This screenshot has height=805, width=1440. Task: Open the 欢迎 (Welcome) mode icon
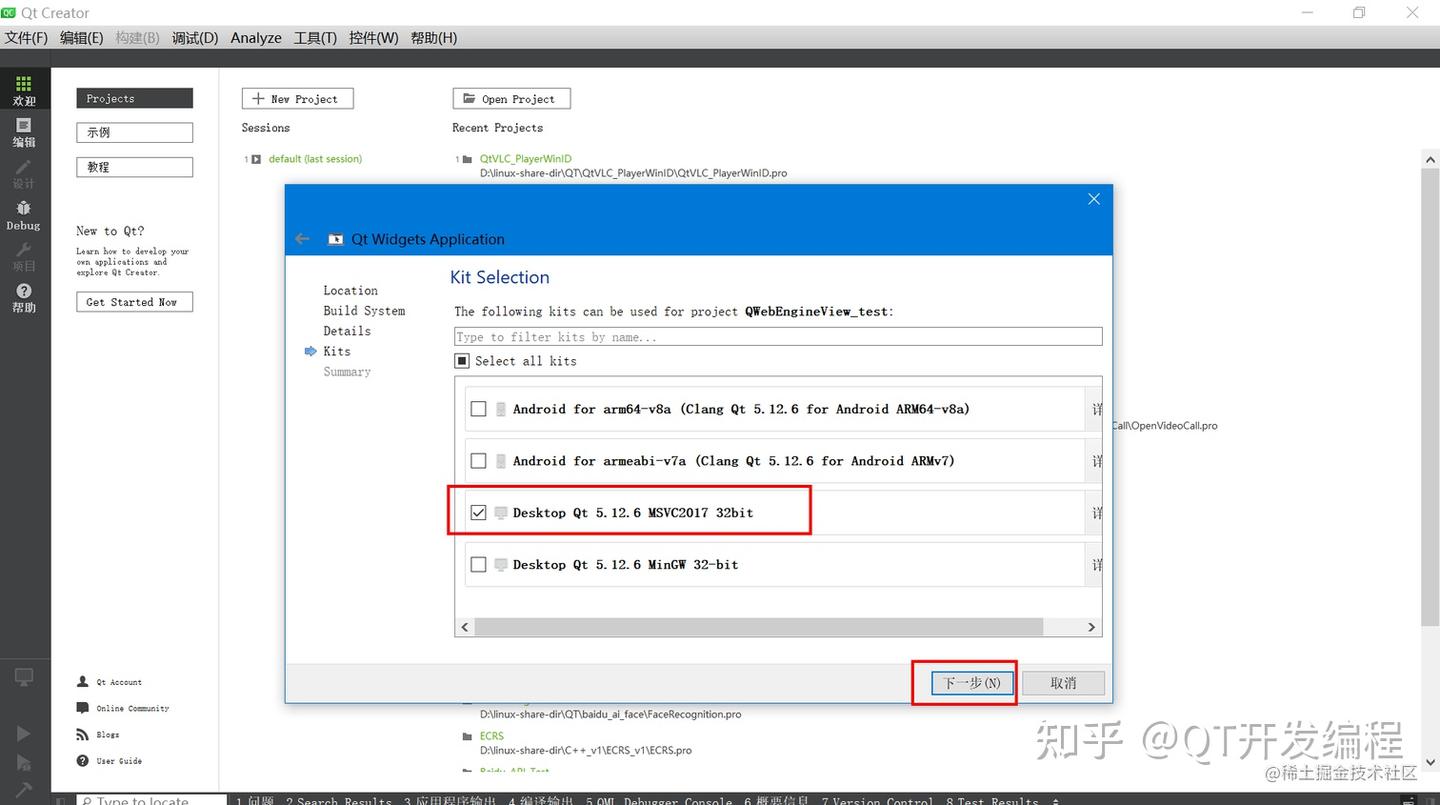(x=23, y=87)
